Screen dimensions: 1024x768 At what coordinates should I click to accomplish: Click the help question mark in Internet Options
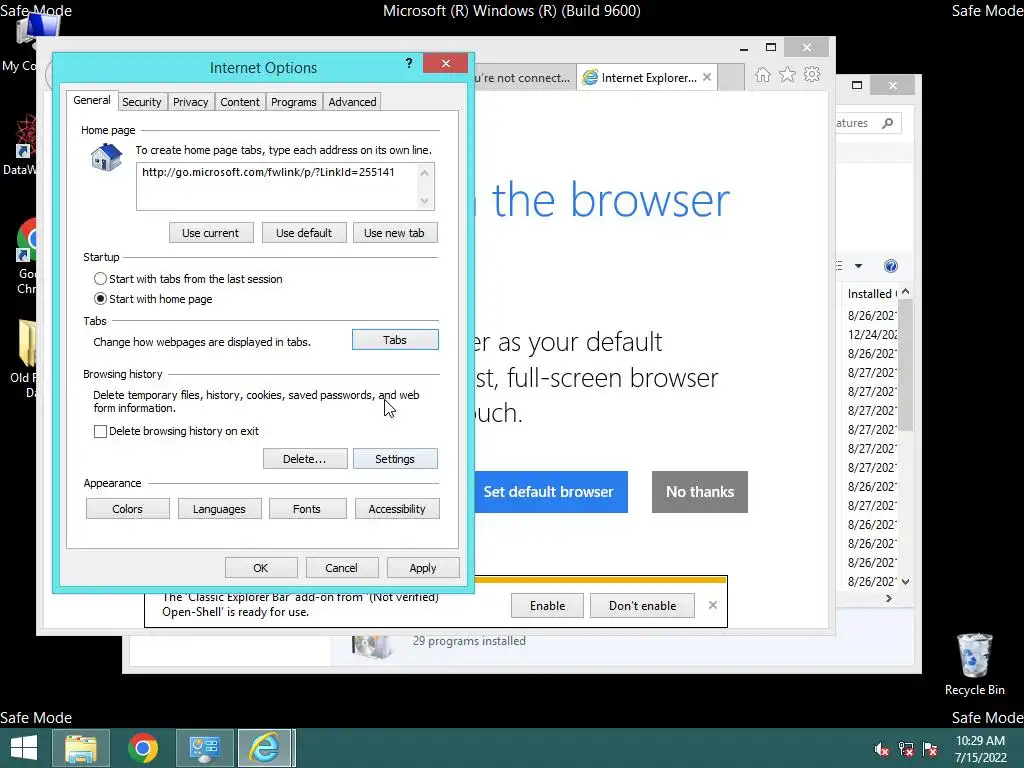click(409, 63)
